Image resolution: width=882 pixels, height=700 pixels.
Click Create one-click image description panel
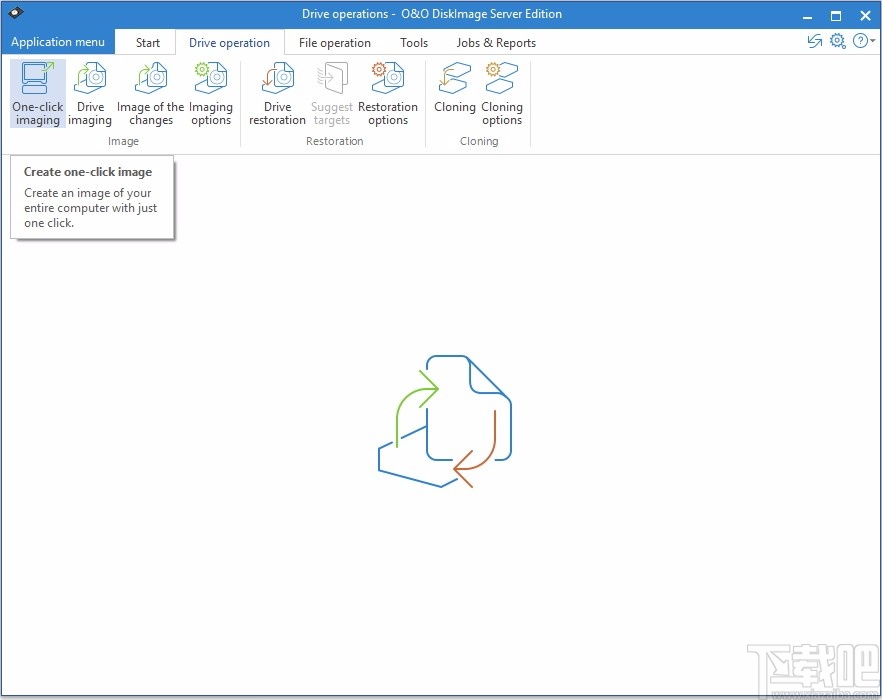(x=92, y=197)
